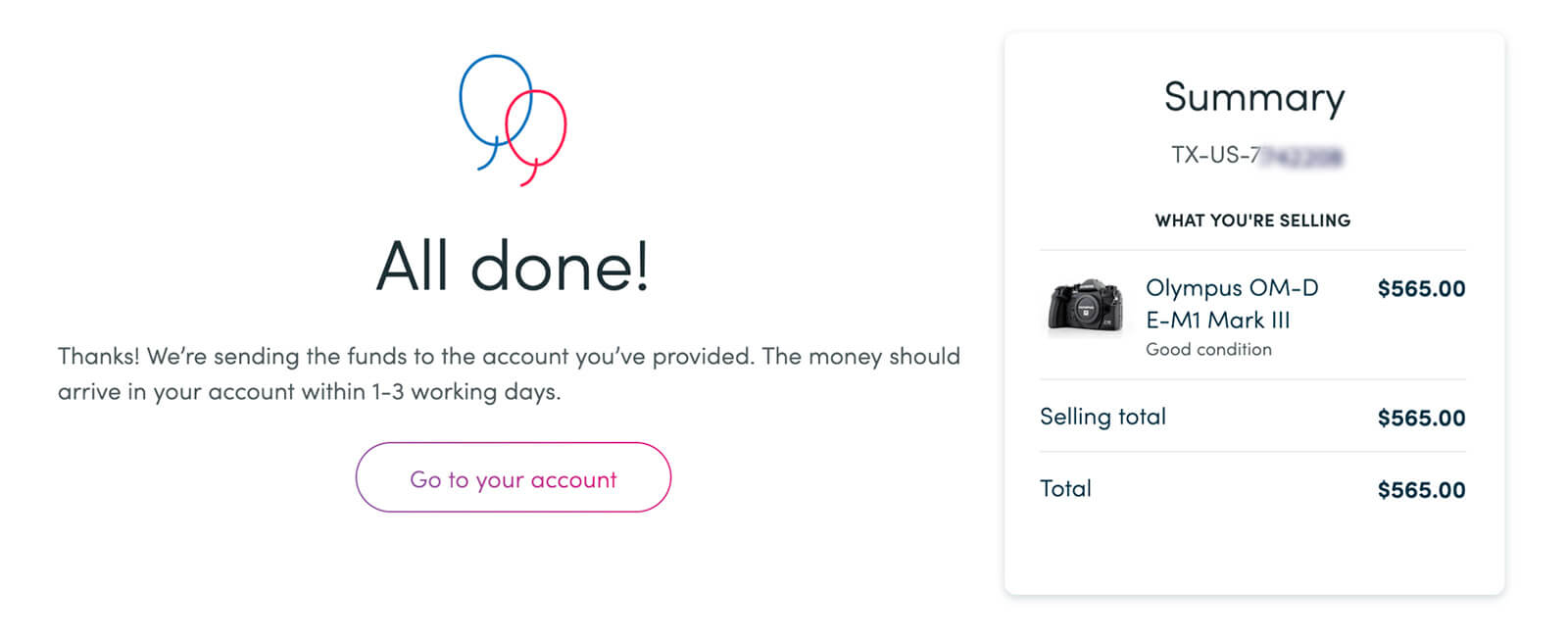The height and width of the screenshot is (641, 1568).
Task: Click the word account in the button label
Action: tap(573, 480)
